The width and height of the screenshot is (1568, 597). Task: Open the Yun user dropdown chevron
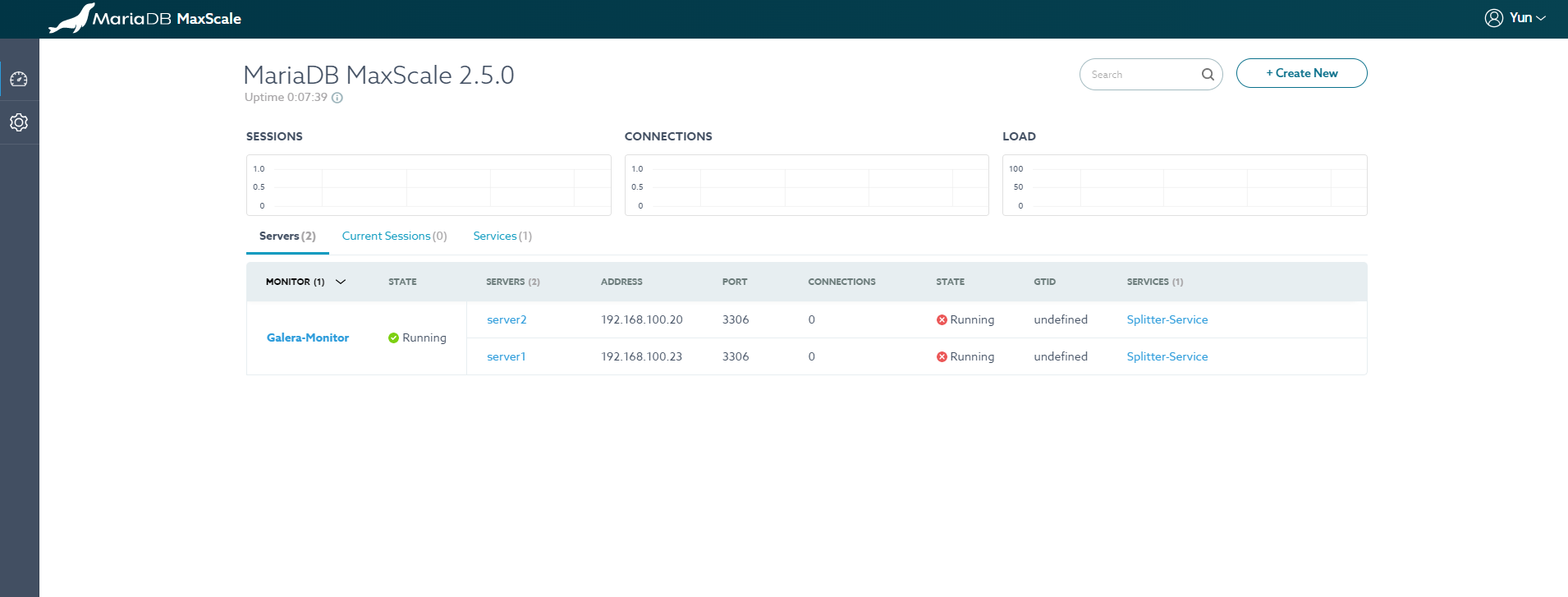point(1541,18)
